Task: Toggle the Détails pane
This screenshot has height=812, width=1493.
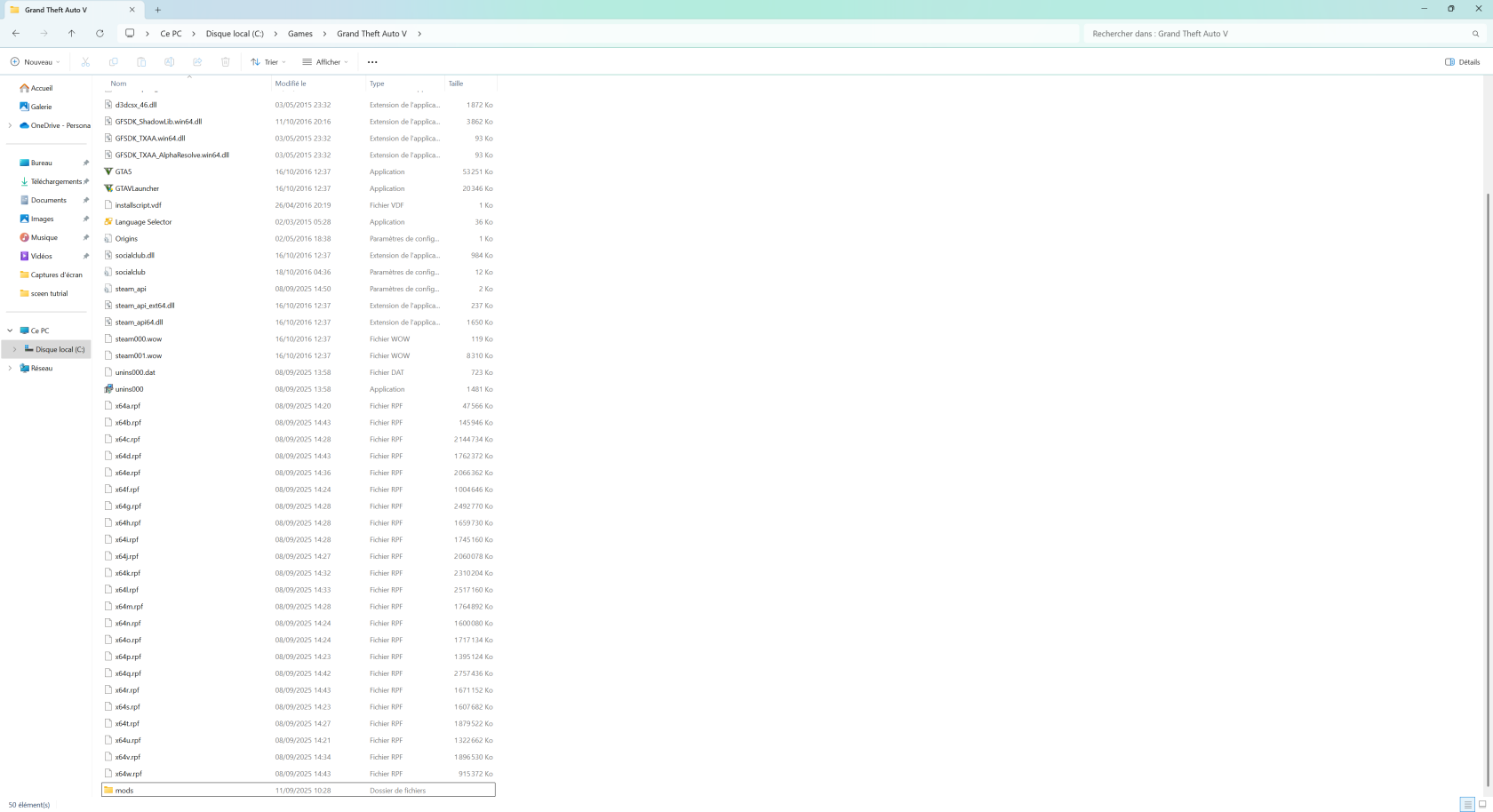Action: (x=1462, y=62)
